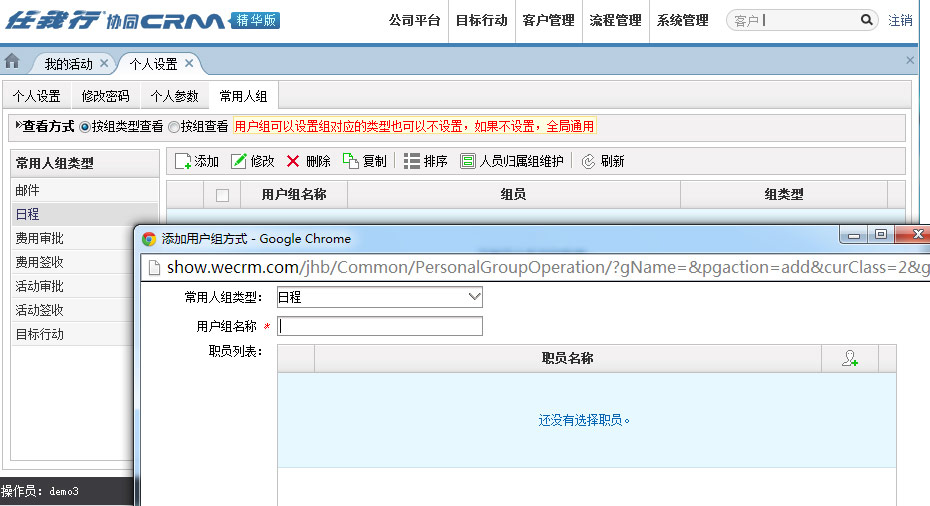Image resolution: width=930 pixels, height=506 pixels.
Task: Click the 修改 (edit) pencil icon
Action: point(239,162)
